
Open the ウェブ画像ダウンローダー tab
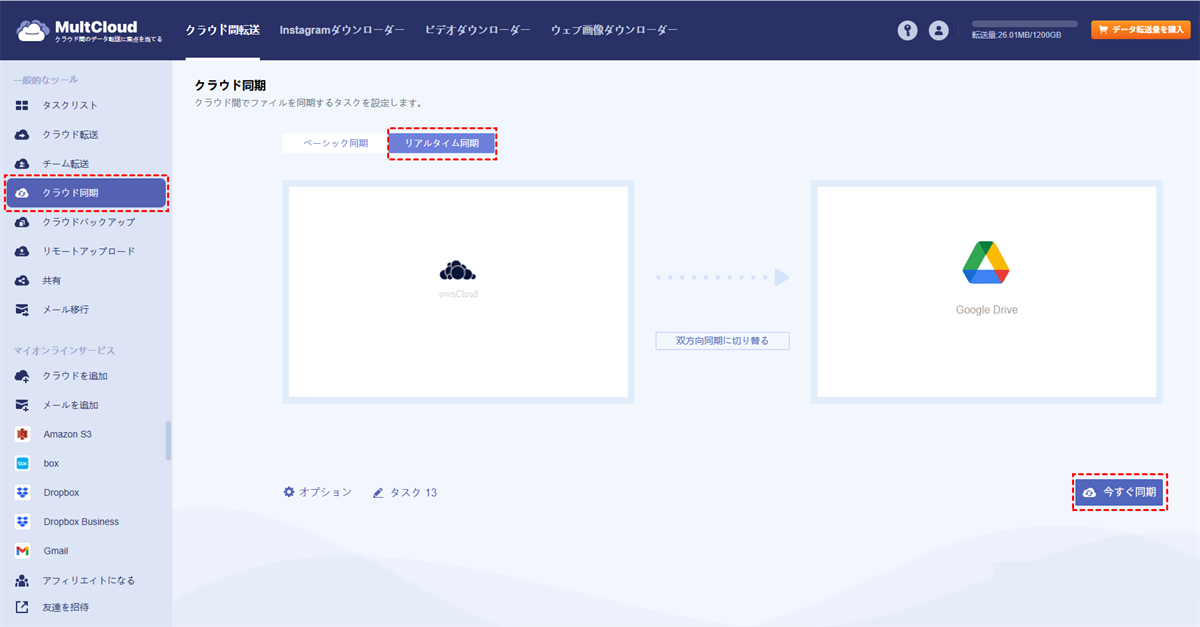tap(614, 30)
